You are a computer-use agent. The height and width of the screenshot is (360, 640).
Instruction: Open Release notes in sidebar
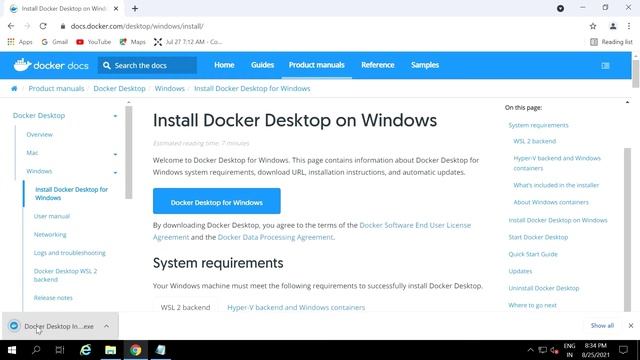coord(53,298)
